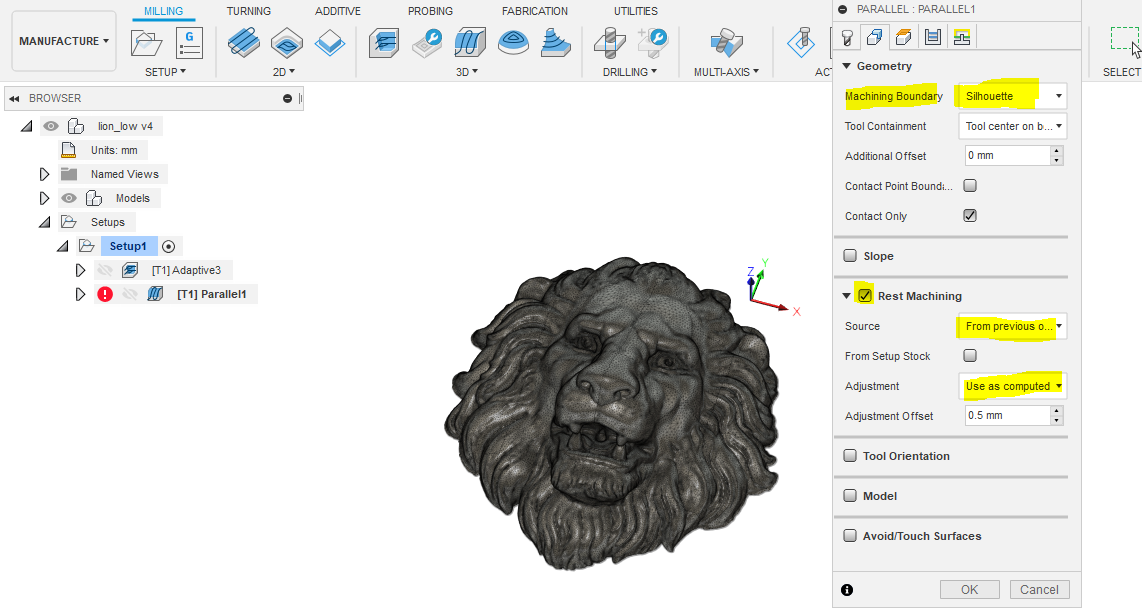Click the Drill operation icon

pos(608,42)
